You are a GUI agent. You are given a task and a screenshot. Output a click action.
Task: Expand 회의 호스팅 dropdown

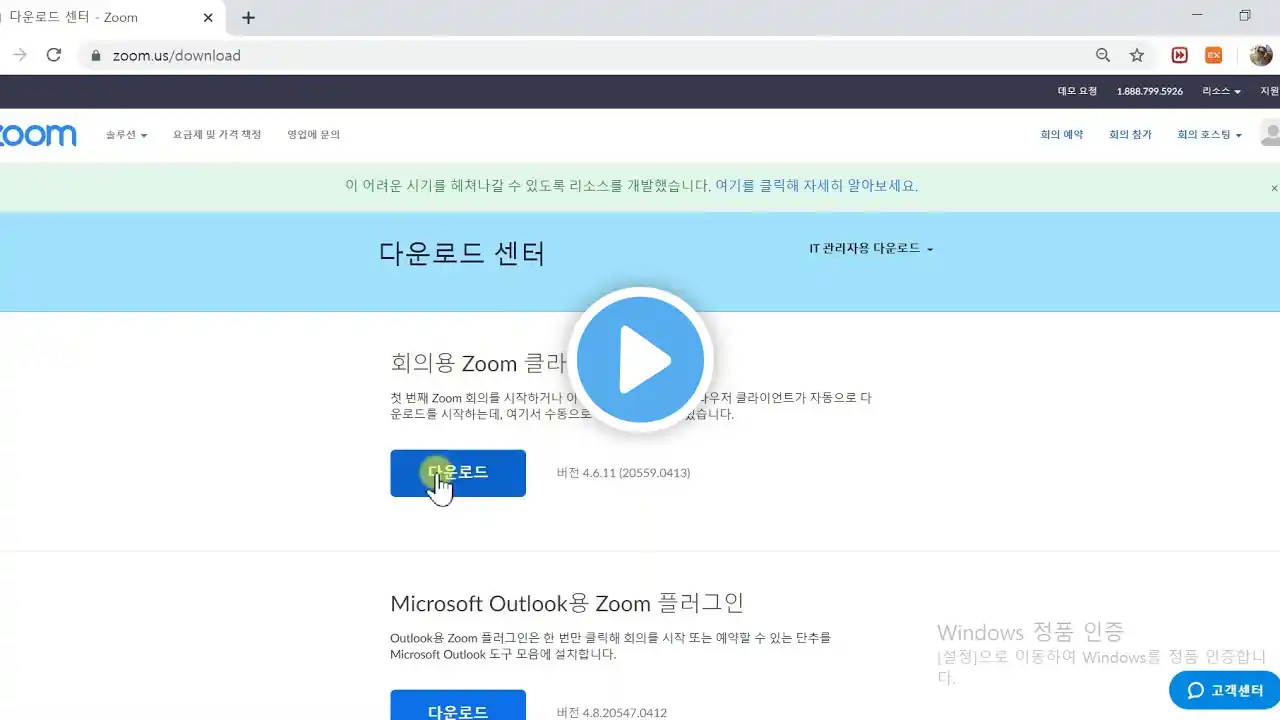tap(1210, 135)
